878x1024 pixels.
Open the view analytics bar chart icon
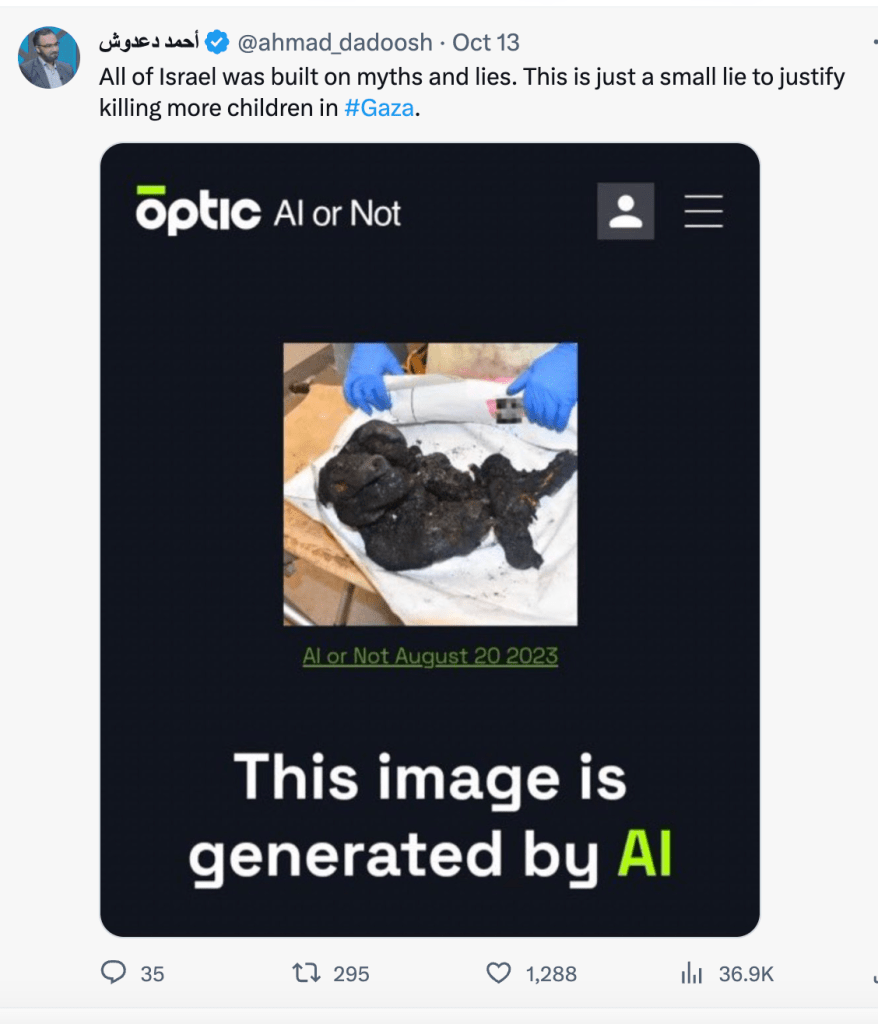click(x=691, y=973)
